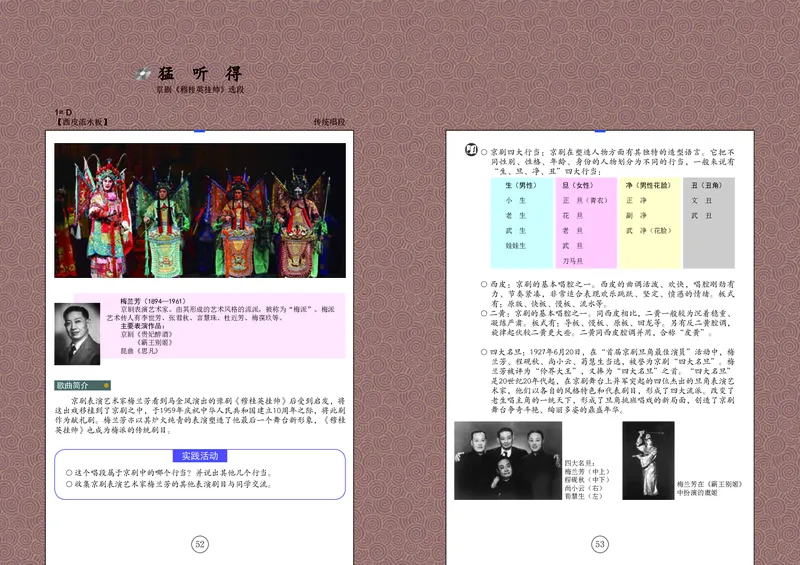Viewport: 800px width, 565px height.
Task: Click the first question about 哪个行当
Action: 169,473
